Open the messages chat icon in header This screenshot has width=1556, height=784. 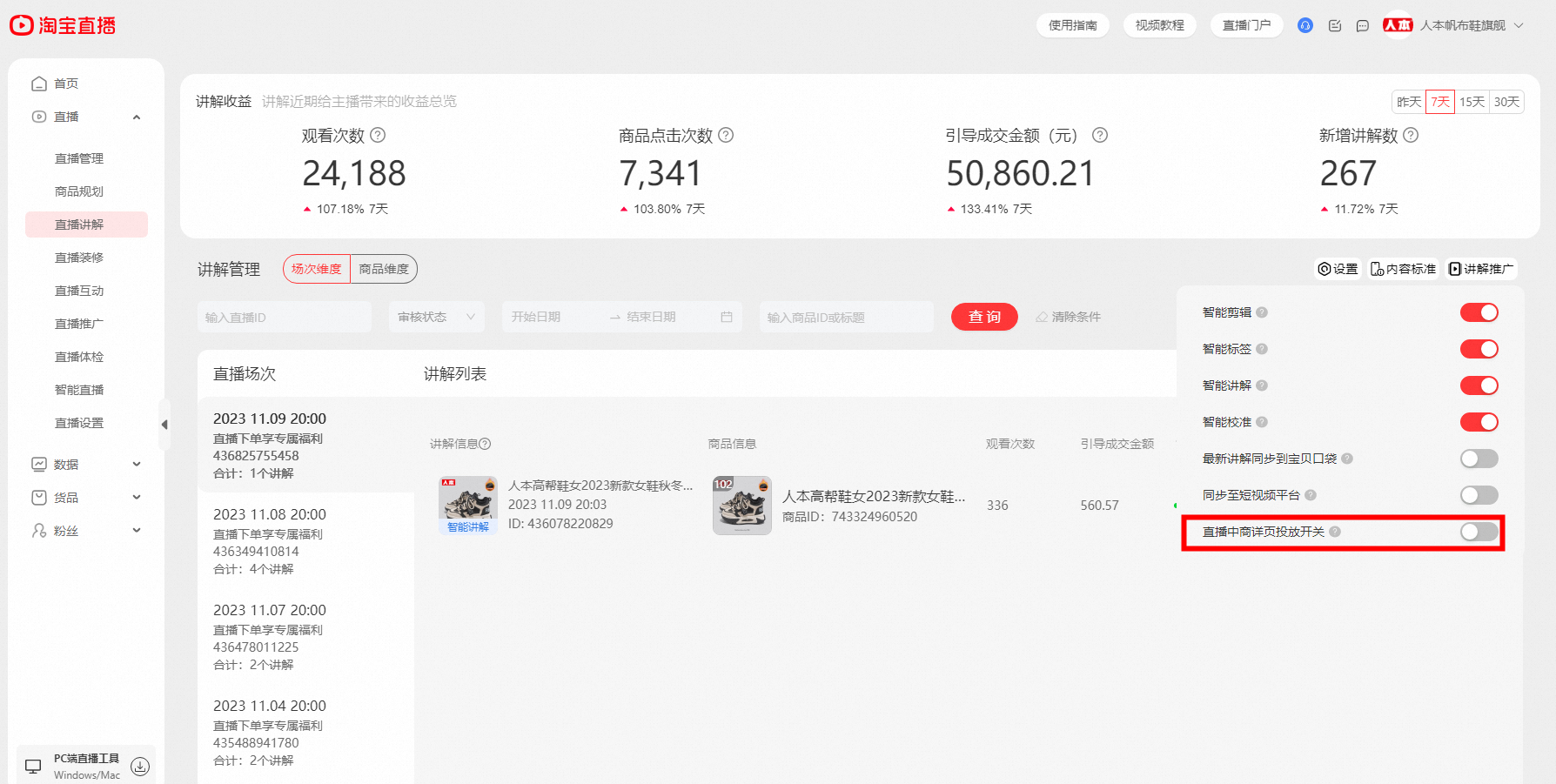tap(1363, 25)
